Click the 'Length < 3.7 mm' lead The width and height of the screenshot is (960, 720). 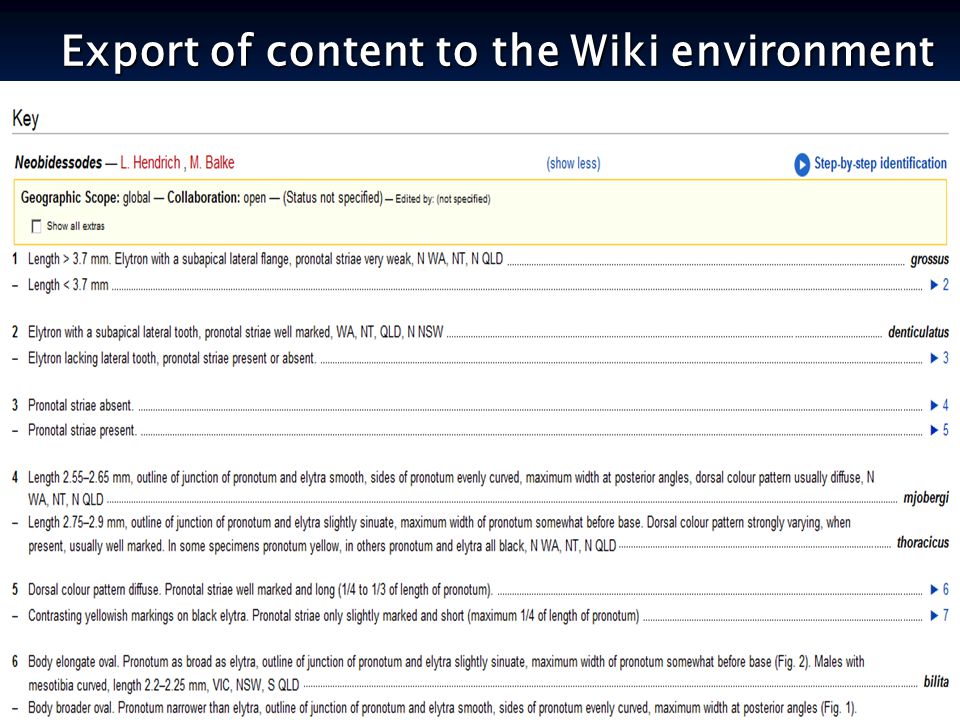pos(68,285)
